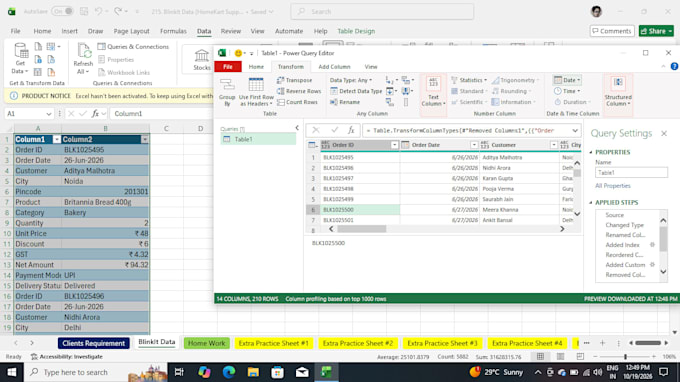The width and height of the screenshot is (680, 382).
Task: Open Extra Practice Sheet #1 tab
Action: tap(274, 343)
